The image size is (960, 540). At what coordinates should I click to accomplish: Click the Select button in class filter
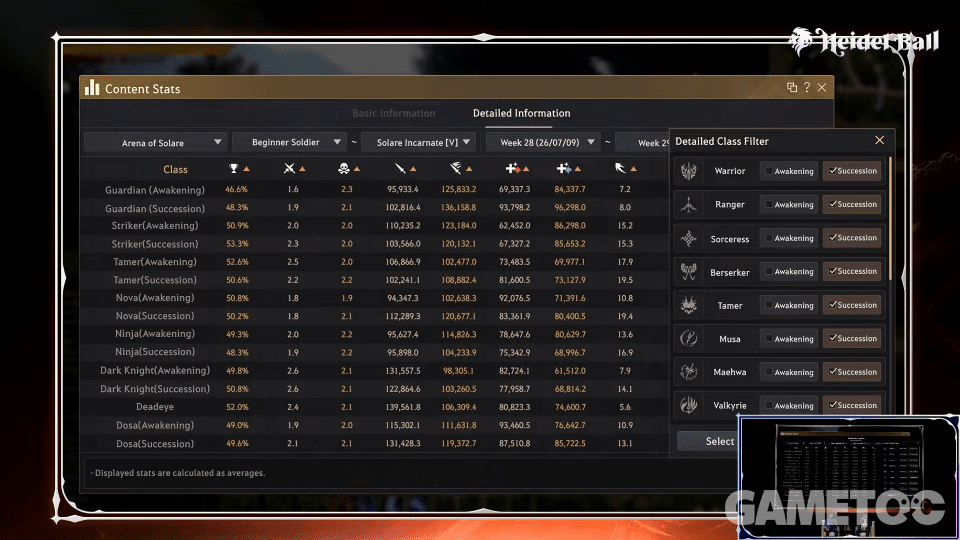pyautogui.click(x=708, y=441)
